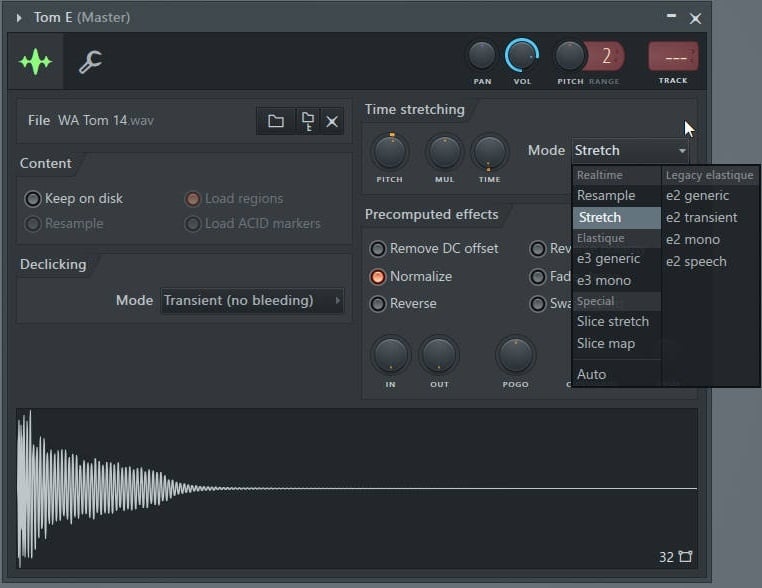Select Resample in the mode menu
762x588 pixels.
[x=616, y=195]
